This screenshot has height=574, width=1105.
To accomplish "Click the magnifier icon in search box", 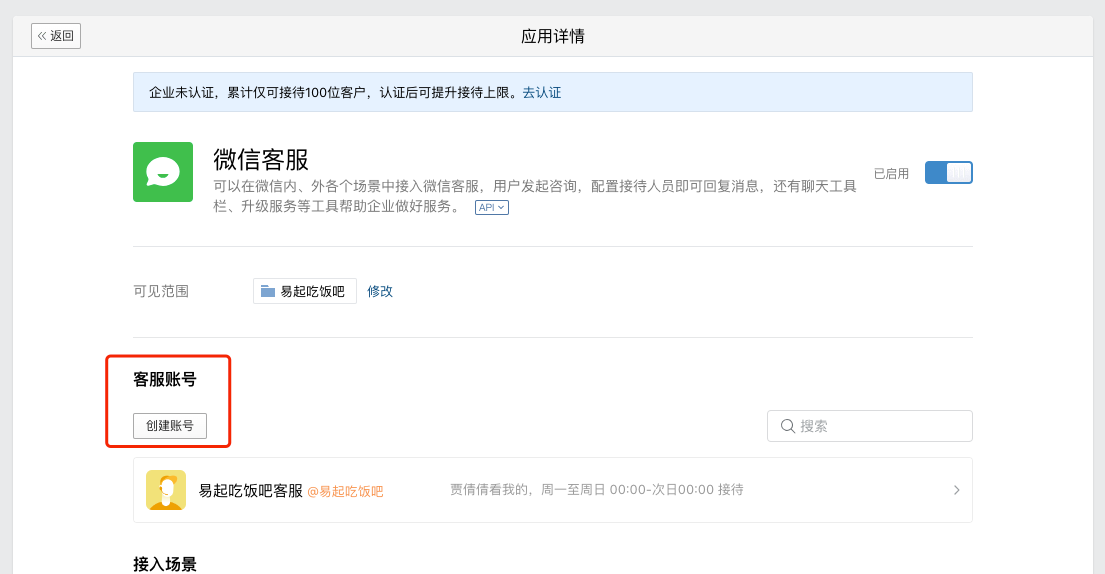I will (788, 426).
